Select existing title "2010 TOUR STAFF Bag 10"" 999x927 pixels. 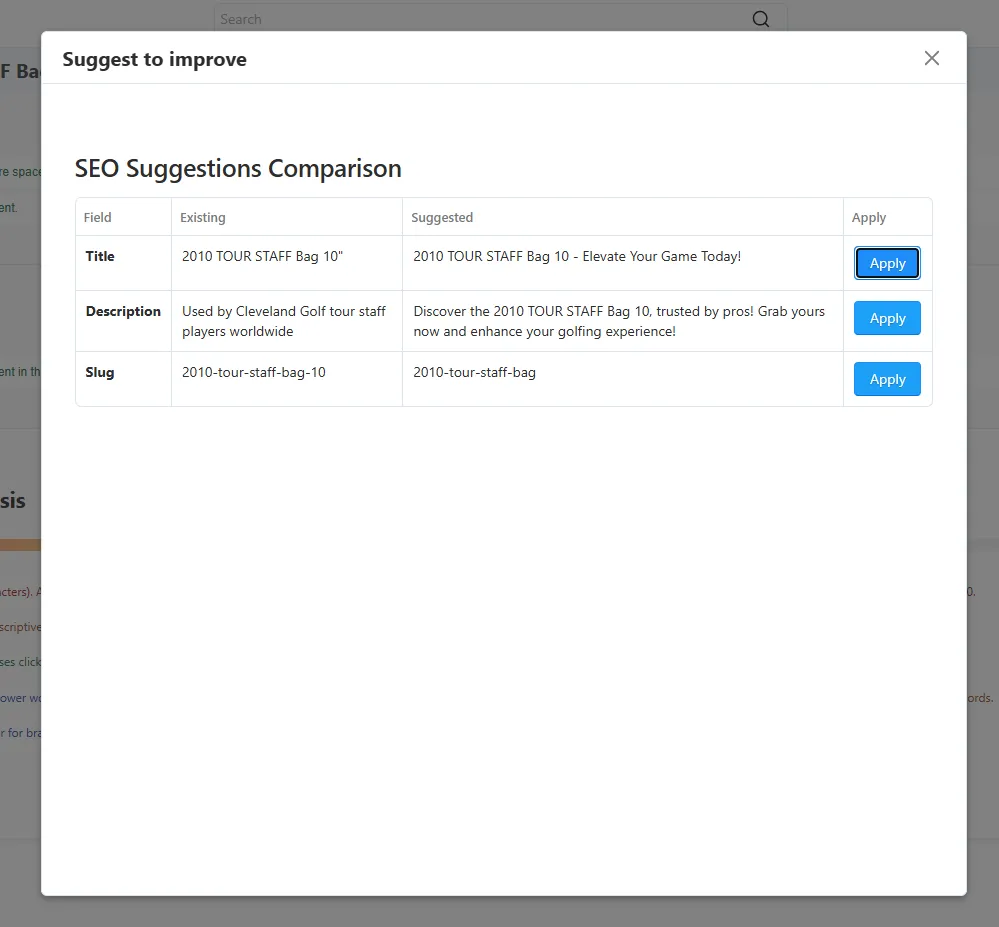click(x=262, y=256)
